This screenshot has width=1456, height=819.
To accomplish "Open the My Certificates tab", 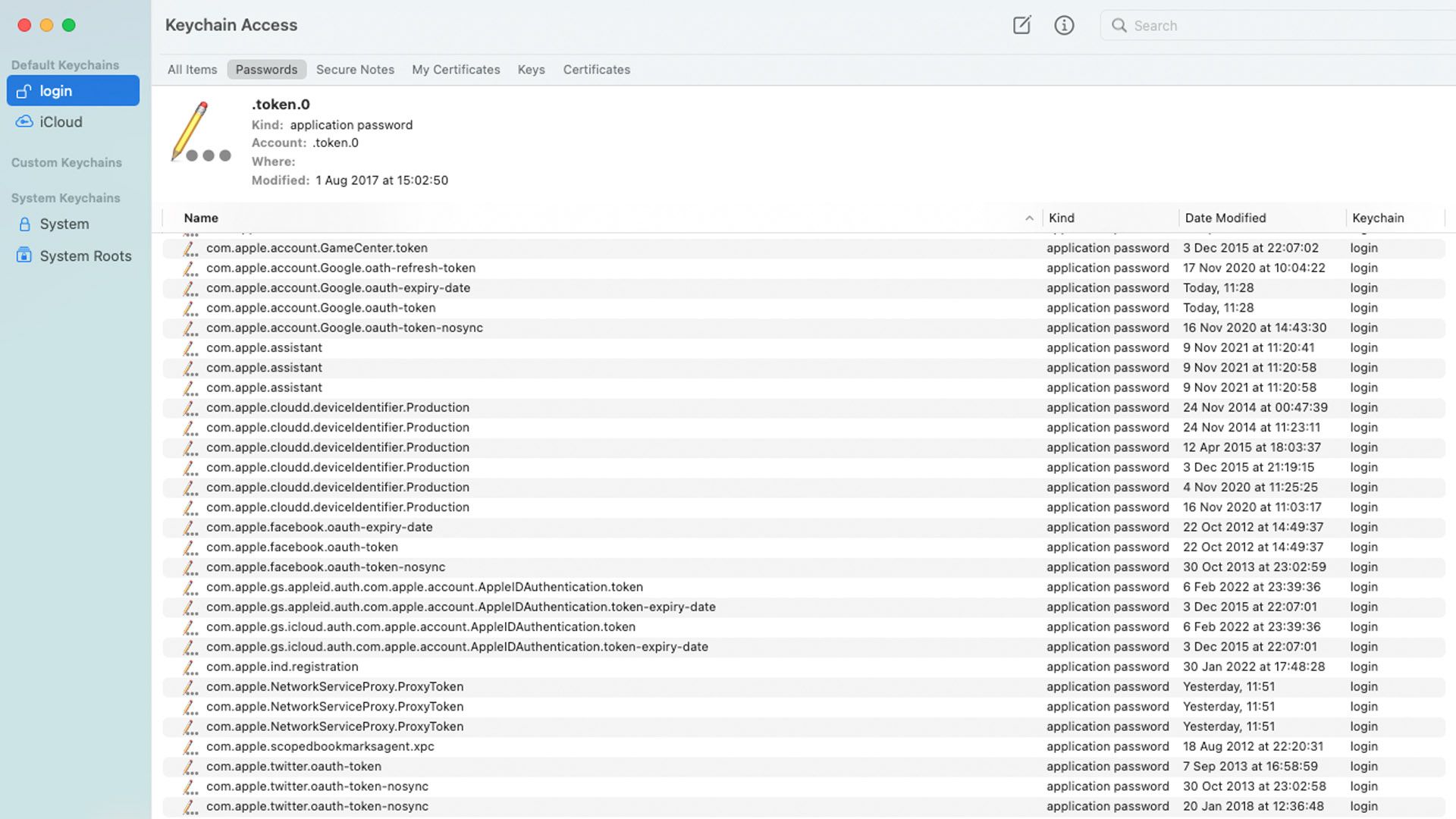I will click(456, 70).
